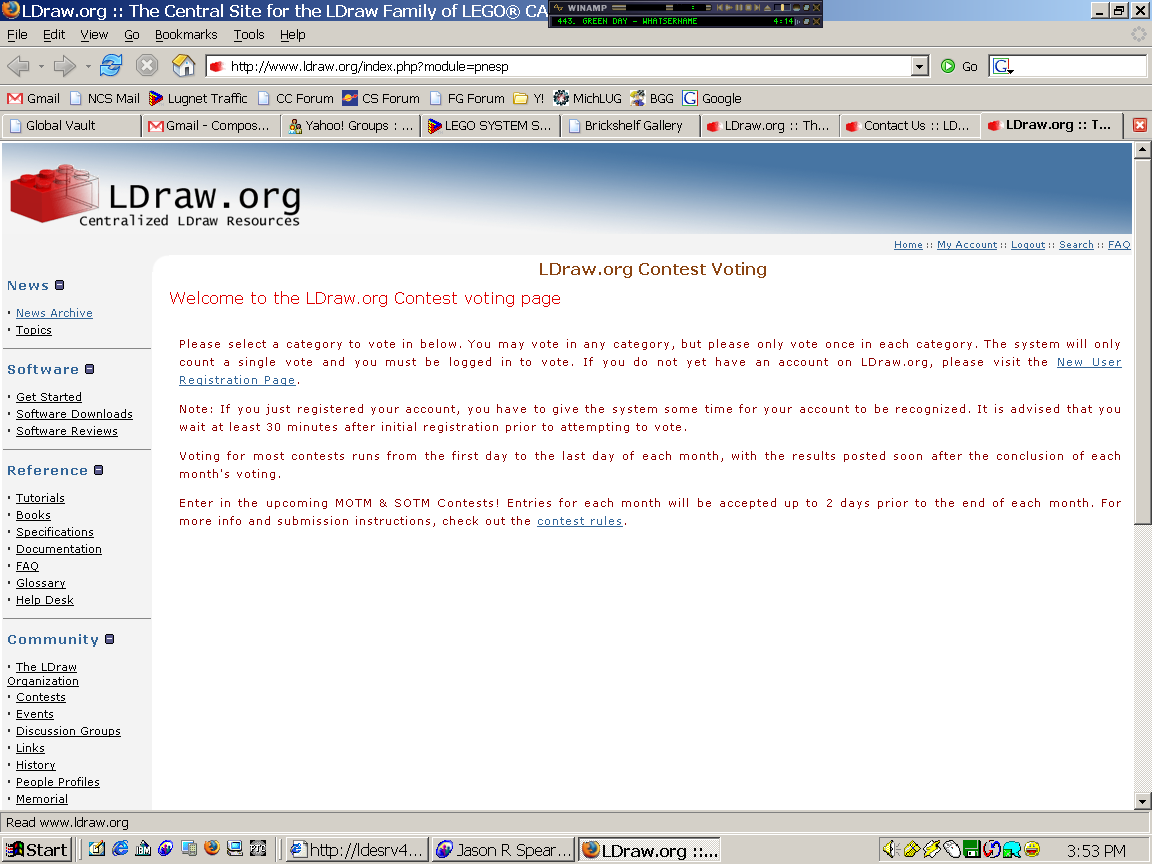Open the People Profiles link
The height and width of the screenshot is (864, 1152).
point(58,782)
